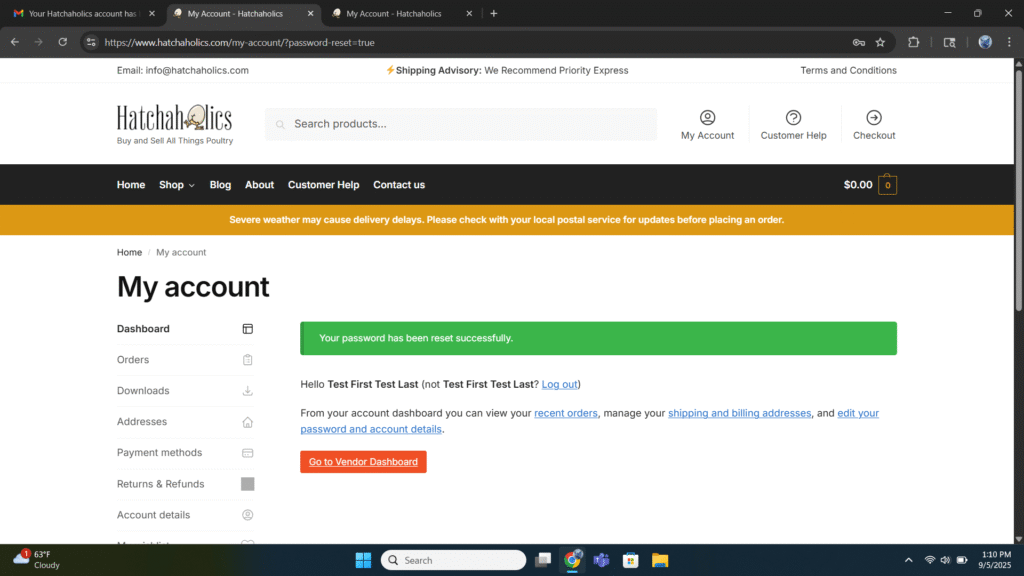Viewport: 1024px width, 576px height.
Task: Select Addresses in account sidebar
Action: tap(142, 422)
